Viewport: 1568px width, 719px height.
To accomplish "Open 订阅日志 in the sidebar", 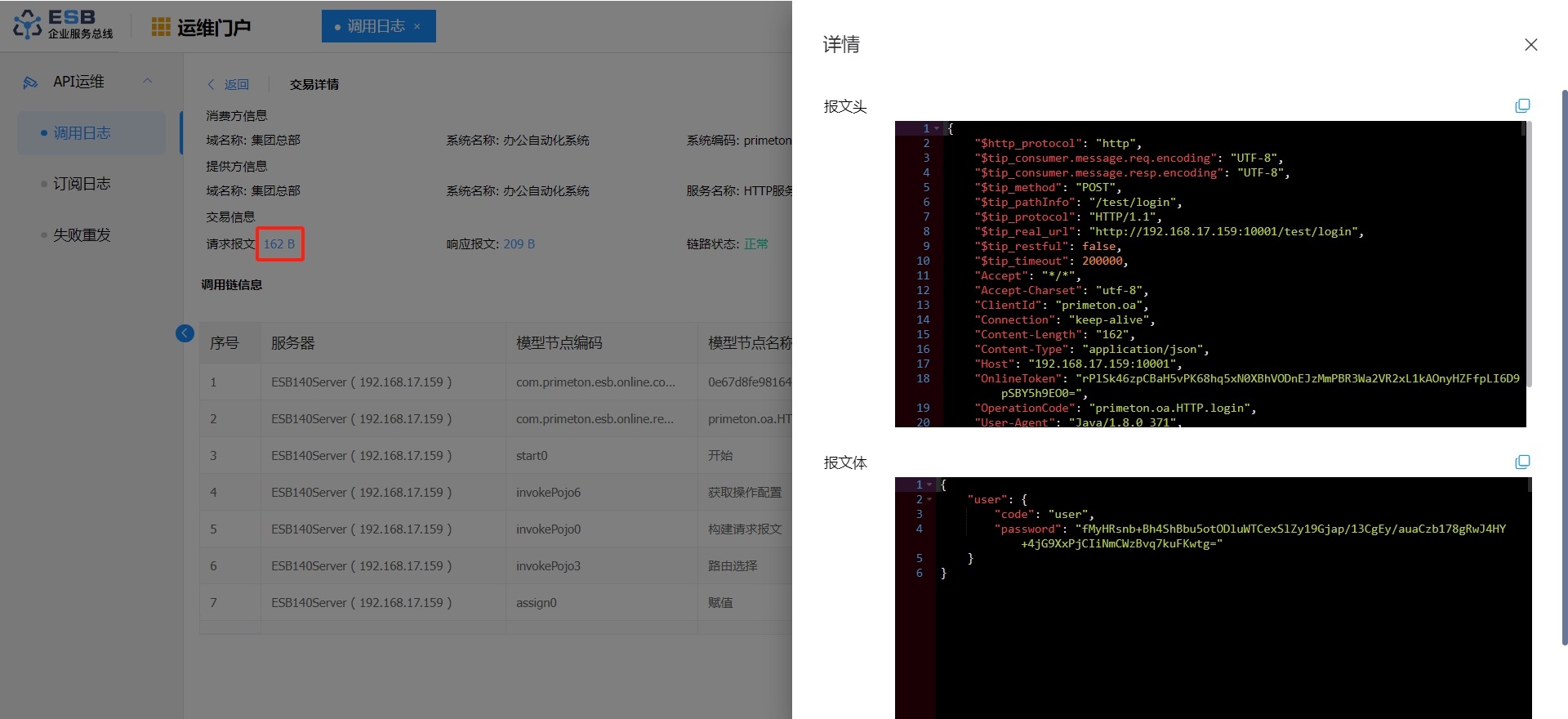I will [82, 184].
